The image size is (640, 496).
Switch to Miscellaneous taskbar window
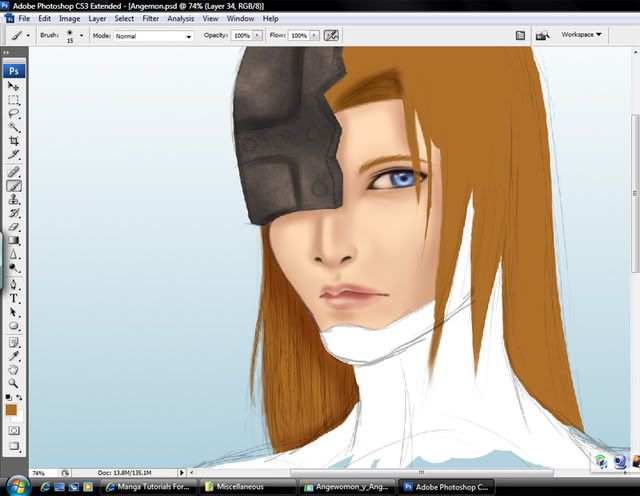[x=248, y=487]
